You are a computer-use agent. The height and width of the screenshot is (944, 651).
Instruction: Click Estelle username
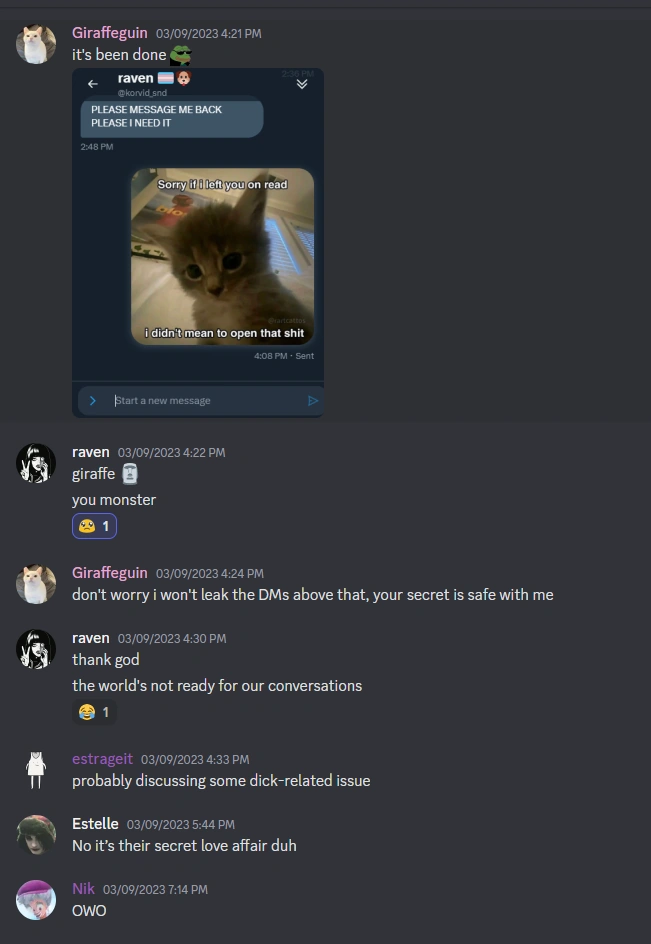click(95, 824)
